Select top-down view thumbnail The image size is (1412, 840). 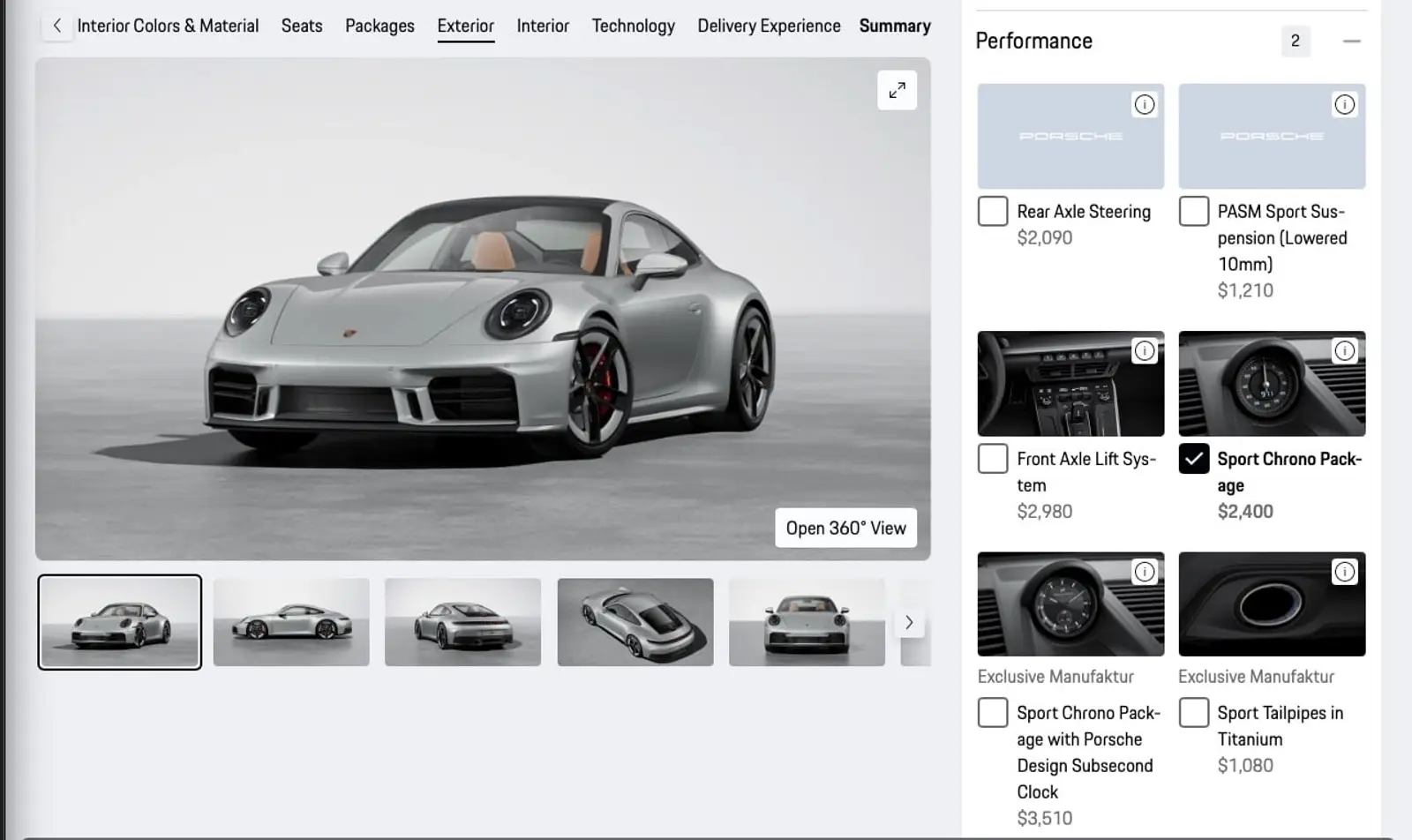(635, 622)
